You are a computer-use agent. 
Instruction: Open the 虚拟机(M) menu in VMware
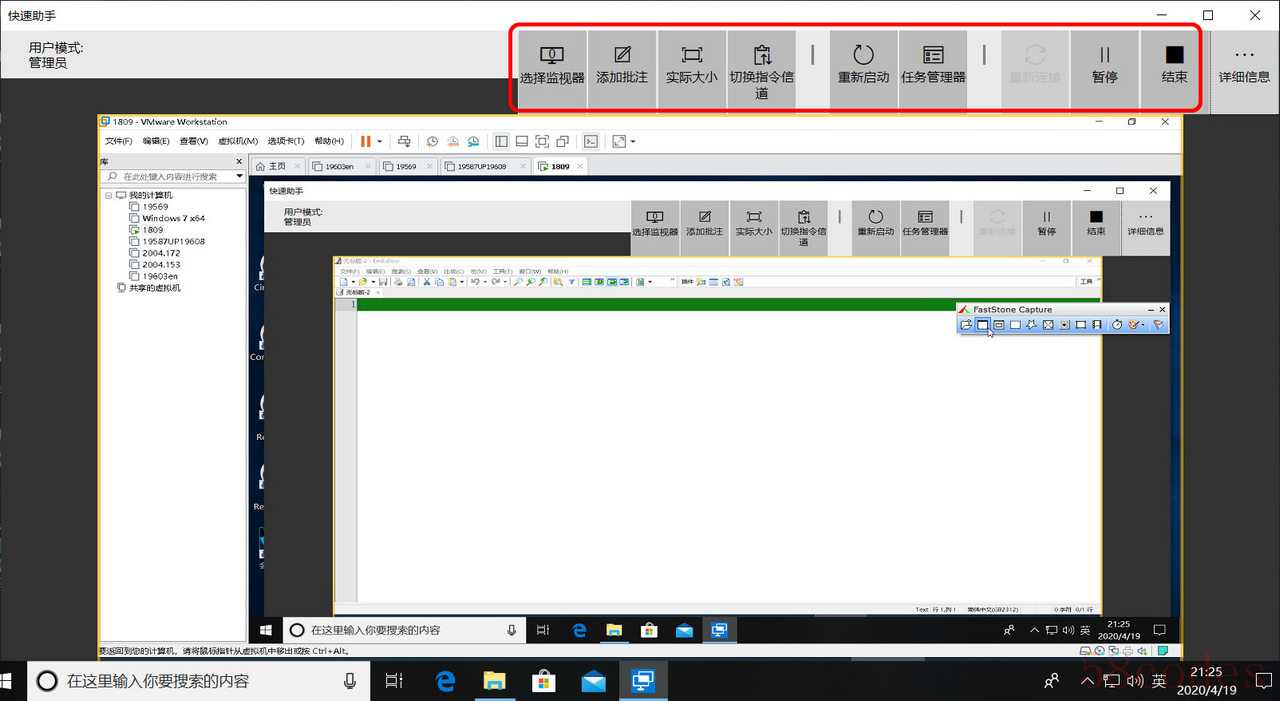pos(238,142)
